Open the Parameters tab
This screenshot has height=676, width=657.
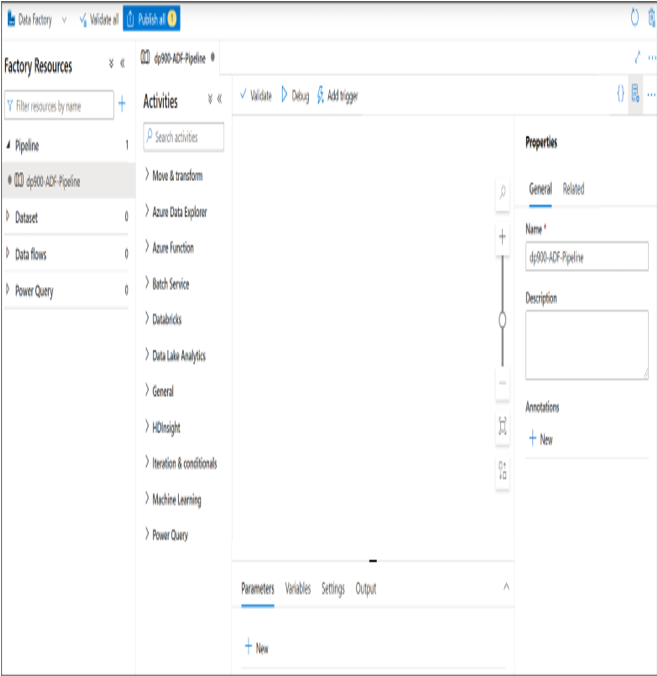(x=257, y=588)
